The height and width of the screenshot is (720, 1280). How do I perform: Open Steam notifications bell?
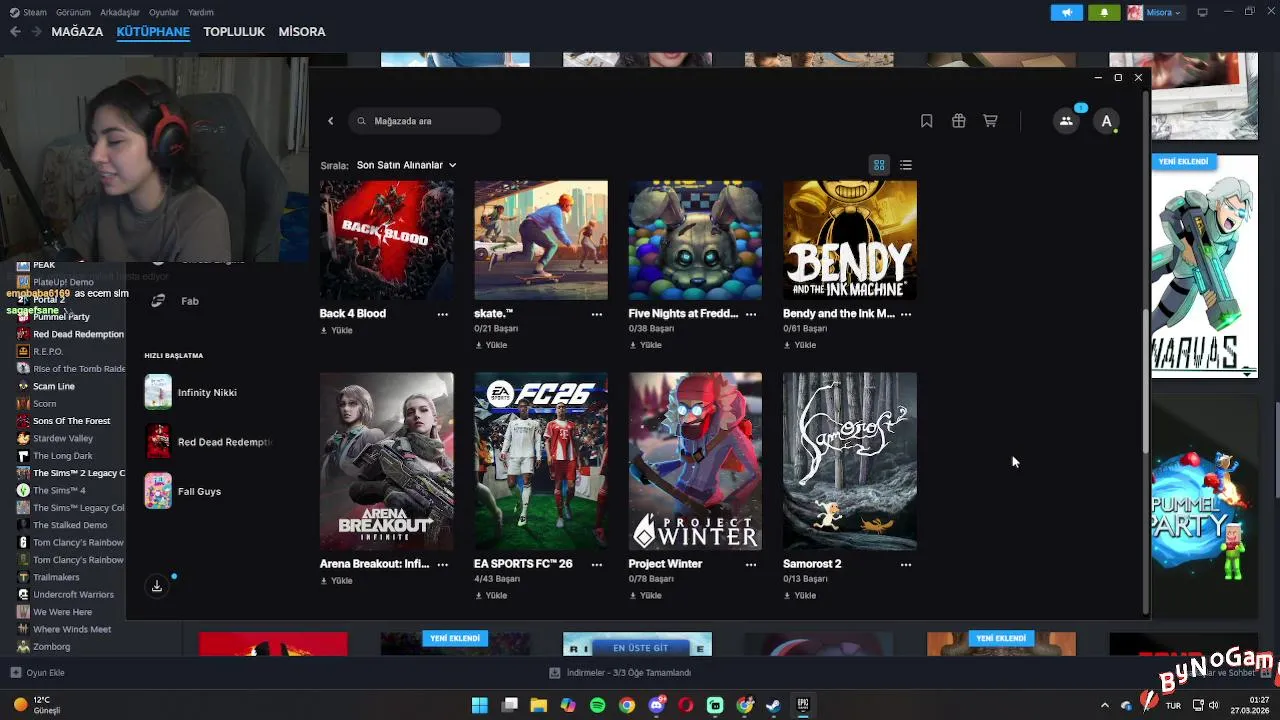(1104, 12)
